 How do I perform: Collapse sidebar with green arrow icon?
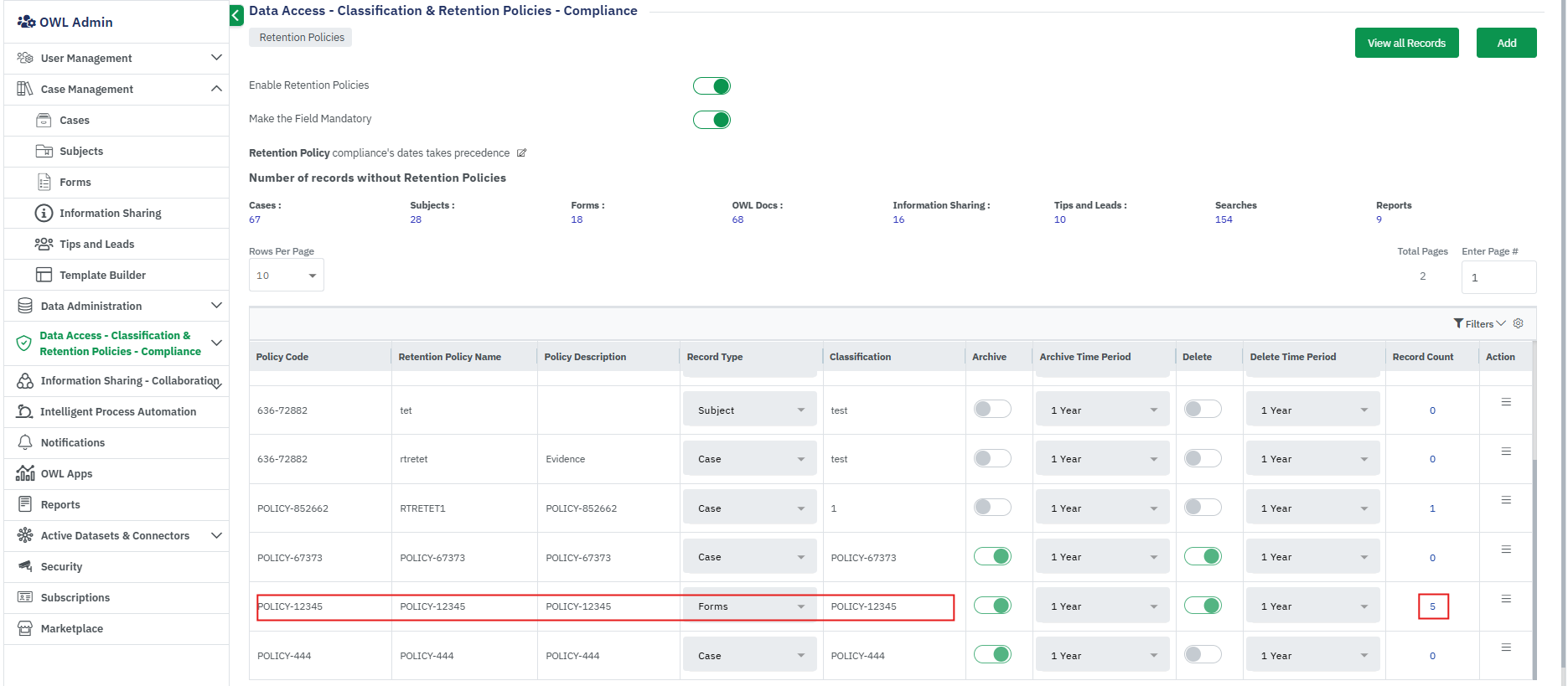click(236, 15)
